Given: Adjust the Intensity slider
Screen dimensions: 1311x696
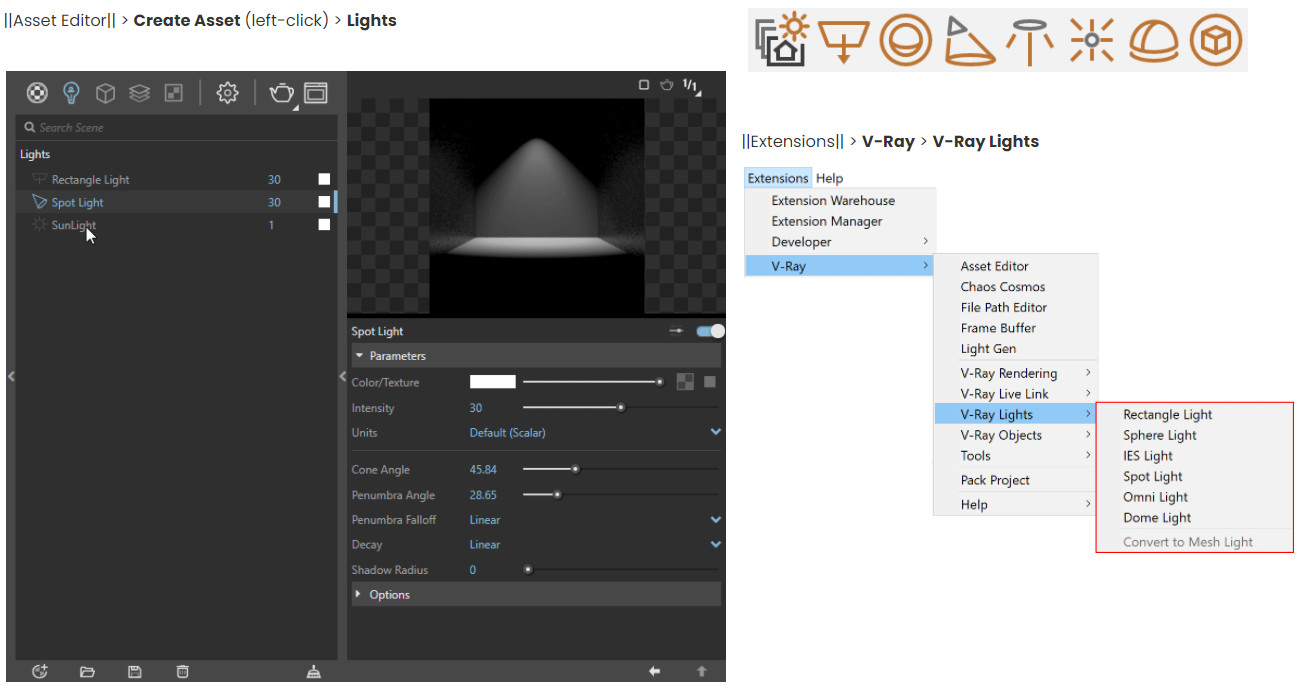Looking at the screenshot, I should tap(620, 407).
